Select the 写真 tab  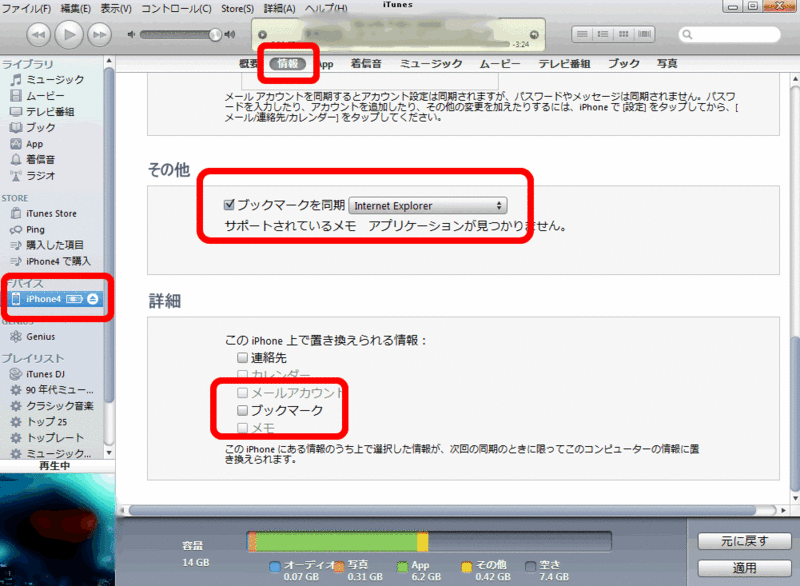click(667, 64)
